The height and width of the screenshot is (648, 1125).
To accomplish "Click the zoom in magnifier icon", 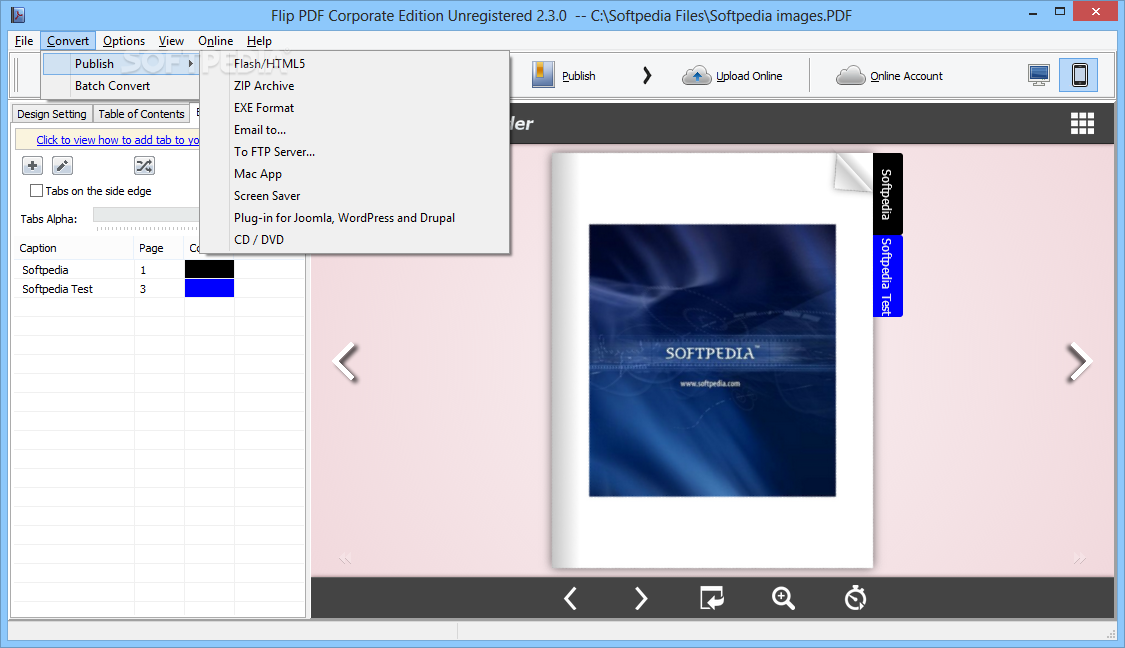I will click(x=783, y=598).
